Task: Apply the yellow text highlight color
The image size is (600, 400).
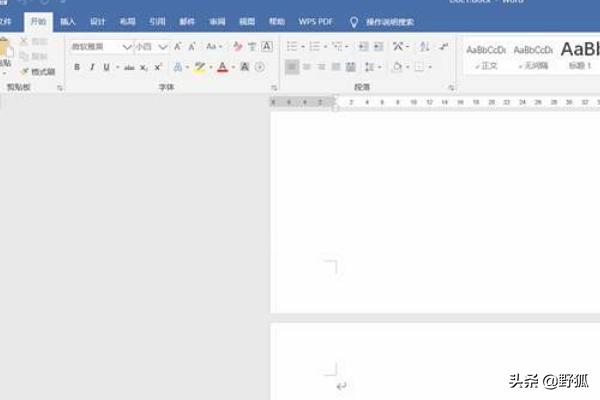Action: tap(200, 67)
